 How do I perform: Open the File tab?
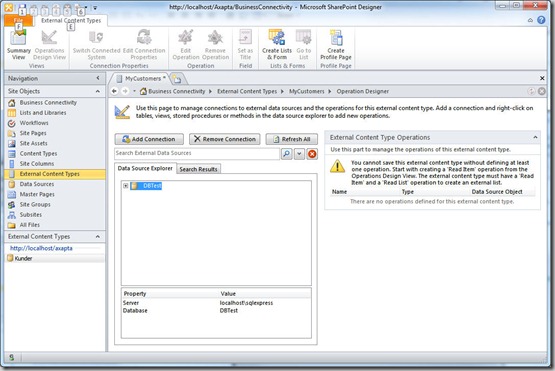coord(18,21)
